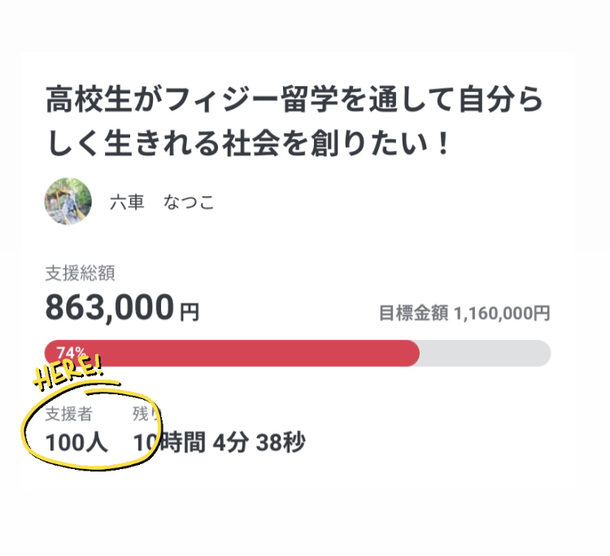Click the 残り remaining-time label

pos(146,412)
